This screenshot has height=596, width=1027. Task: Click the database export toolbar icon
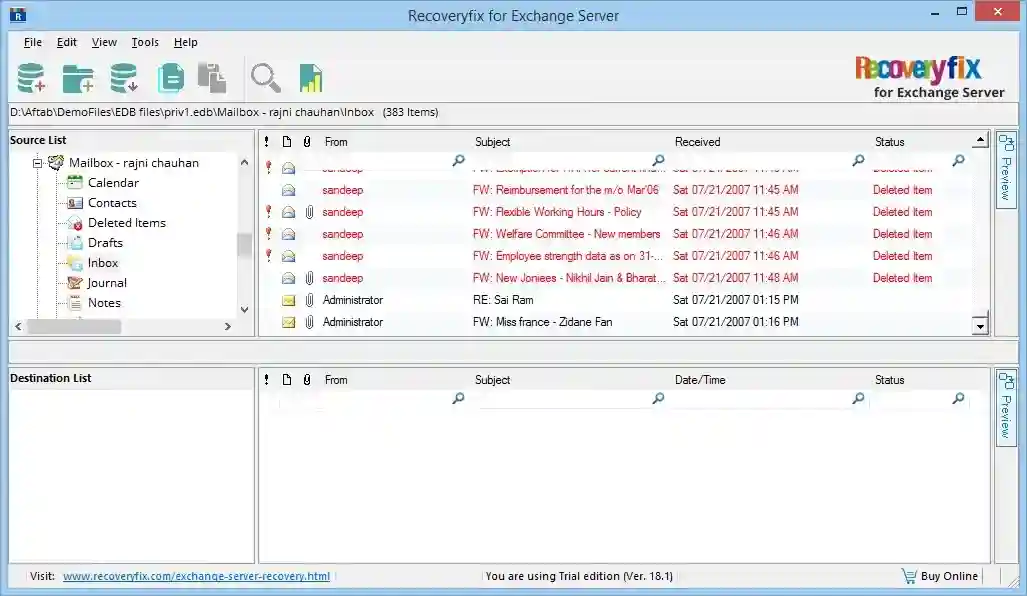pyautogui.click(x=124, y=78)
